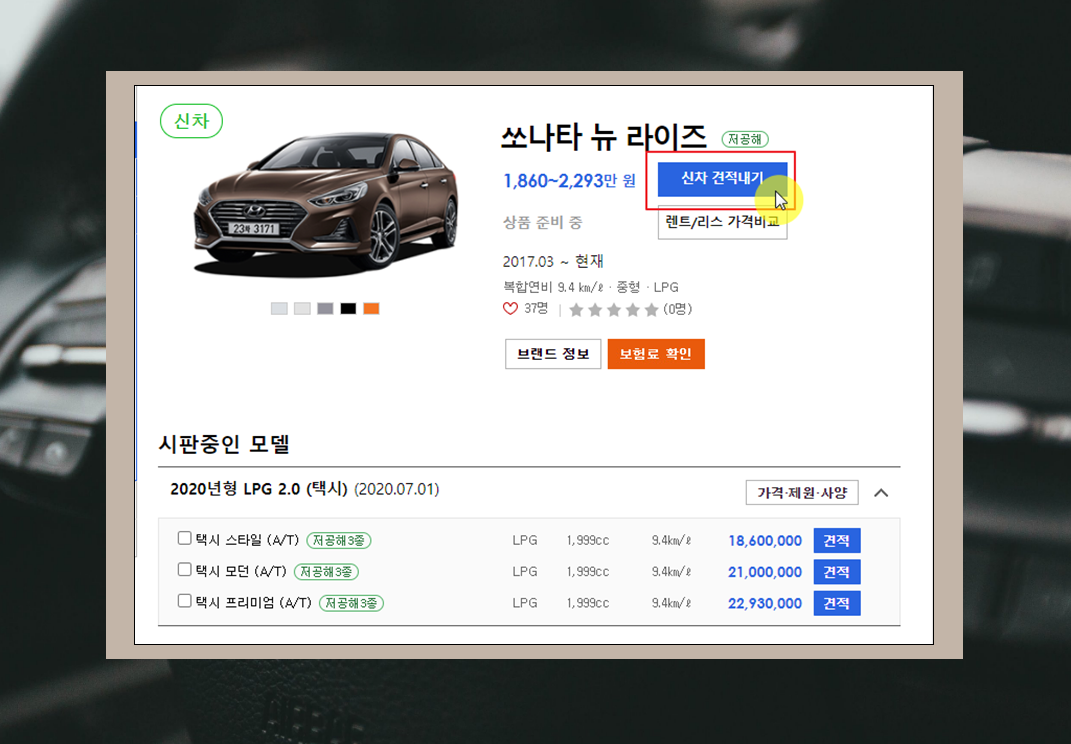Image resolution: width=1071 pixels, height=744 pixels.
Task: Click 견적 button for 18,600,000 row
Action: 837,540
